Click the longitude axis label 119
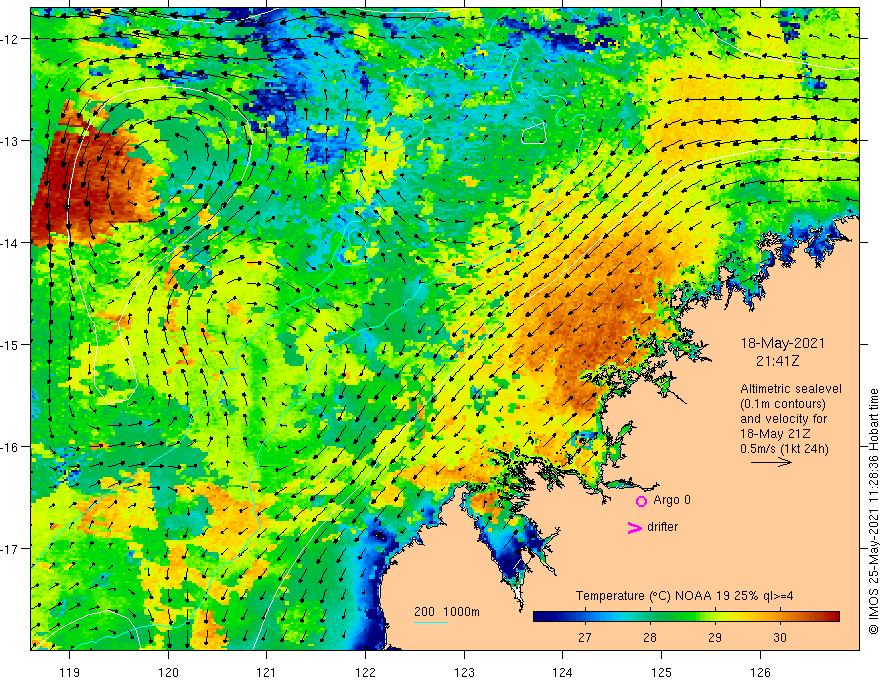Image resolution: width=880 pixels, height=680 pixels. point(70,672)
